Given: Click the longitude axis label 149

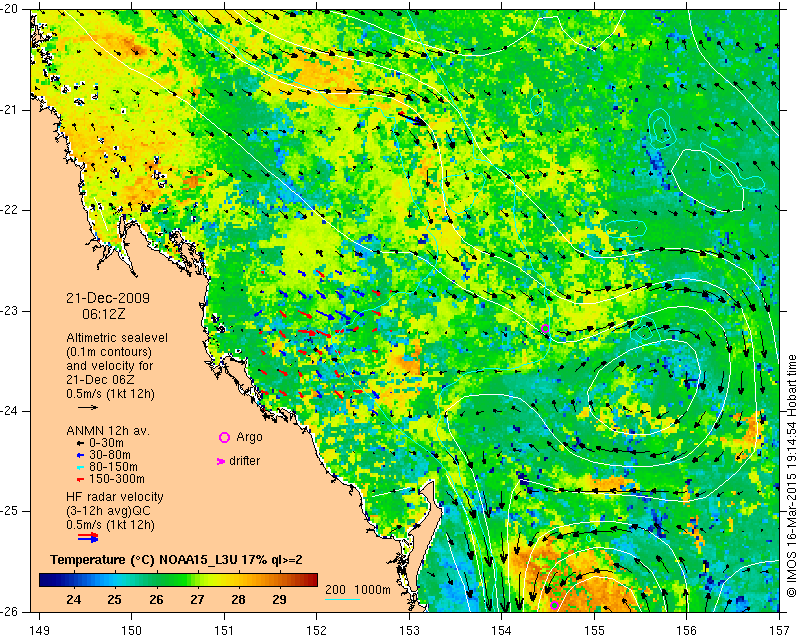Looking at the screenshot, I should tap(39, 630).
